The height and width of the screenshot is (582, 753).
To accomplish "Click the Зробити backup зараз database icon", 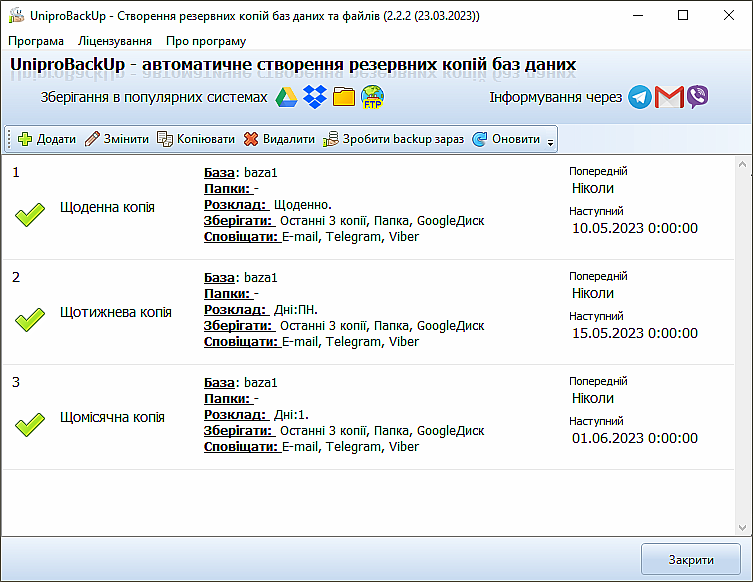I will [330, 139].
